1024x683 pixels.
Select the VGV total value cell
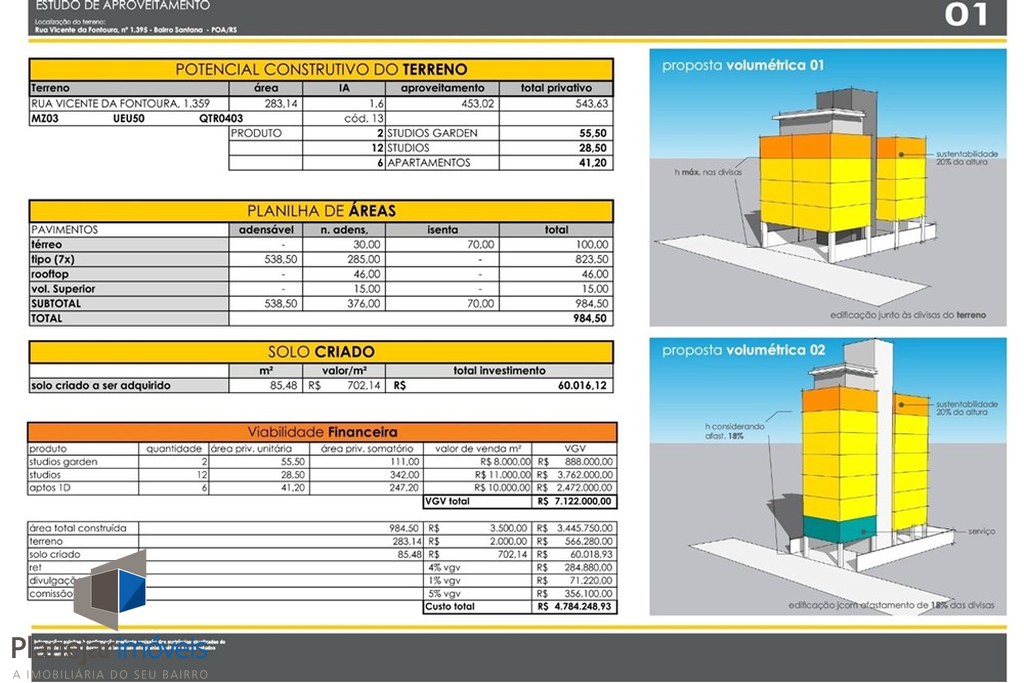[x=575, y=501]
